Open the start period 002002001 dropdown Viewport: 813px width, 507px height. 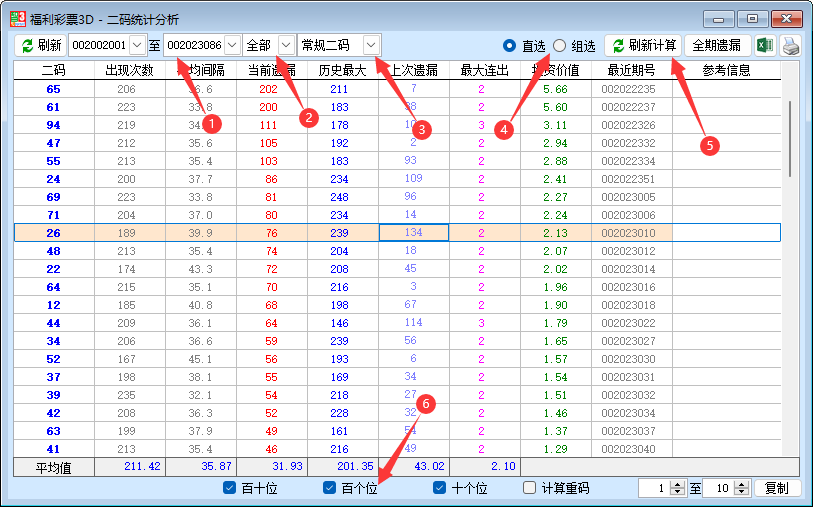[x=138, y=45]
